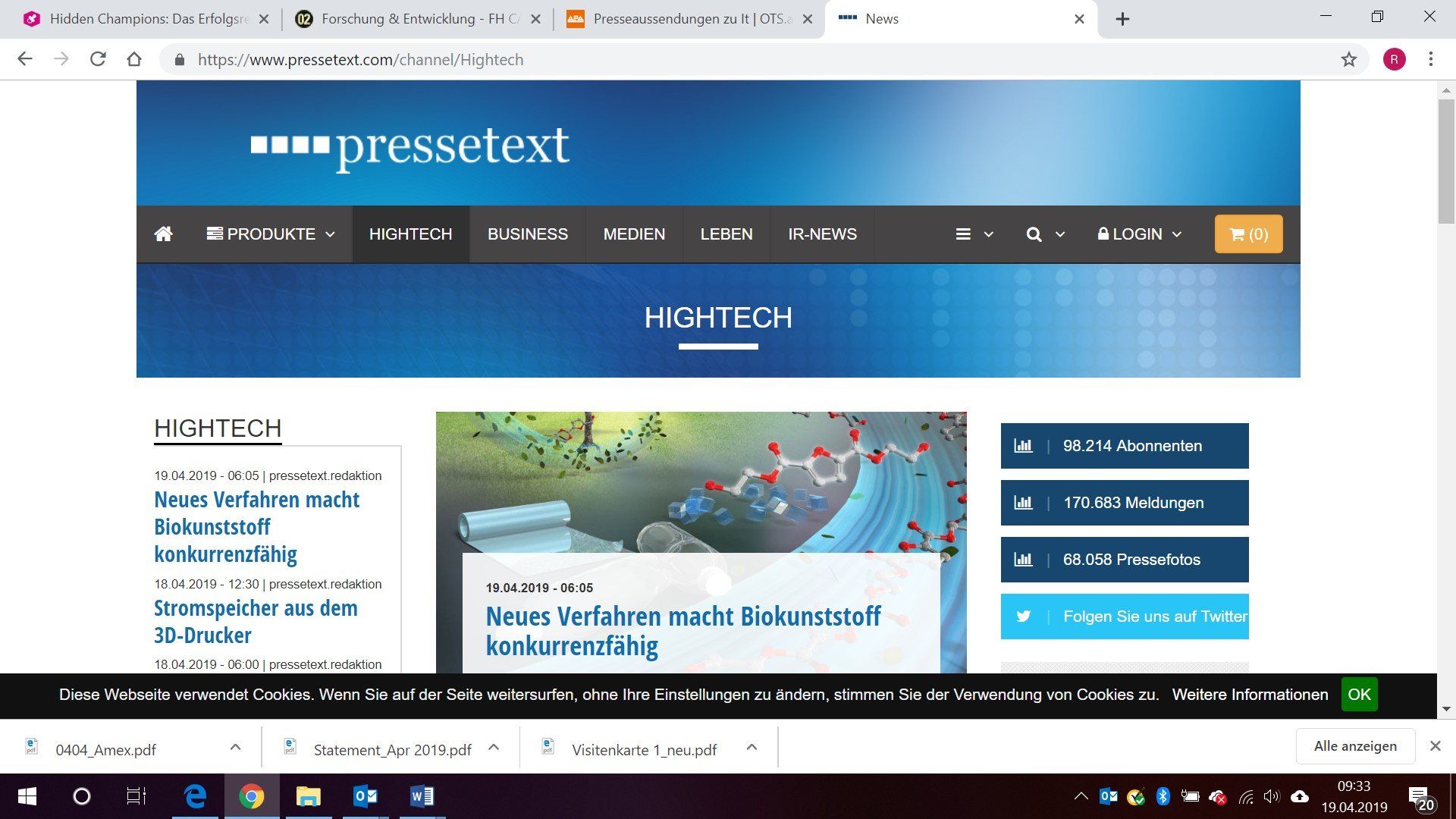Switch to 'Forschung & Entwicklung - FH' tab
The image size is (1456, 819).
click(x=419, y=19)
